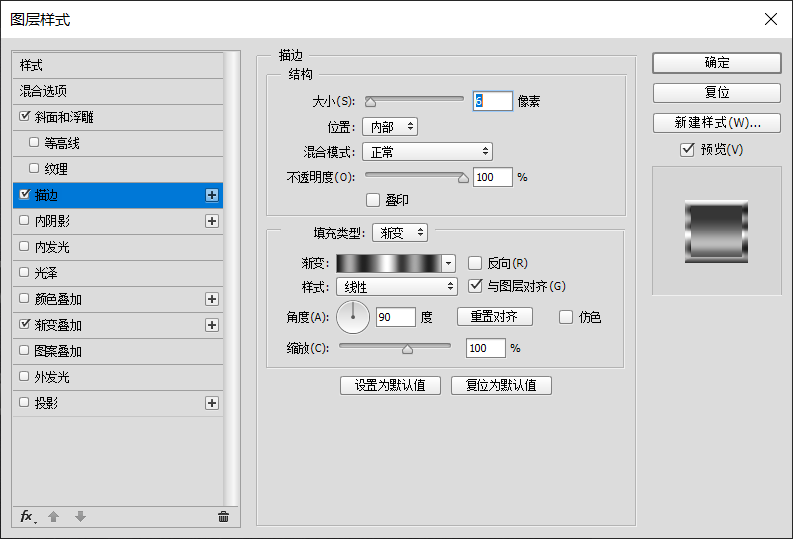Open the 位置 dropdown showing 内部
This screenshot has width=793, height=539.
tap(390, 127)
